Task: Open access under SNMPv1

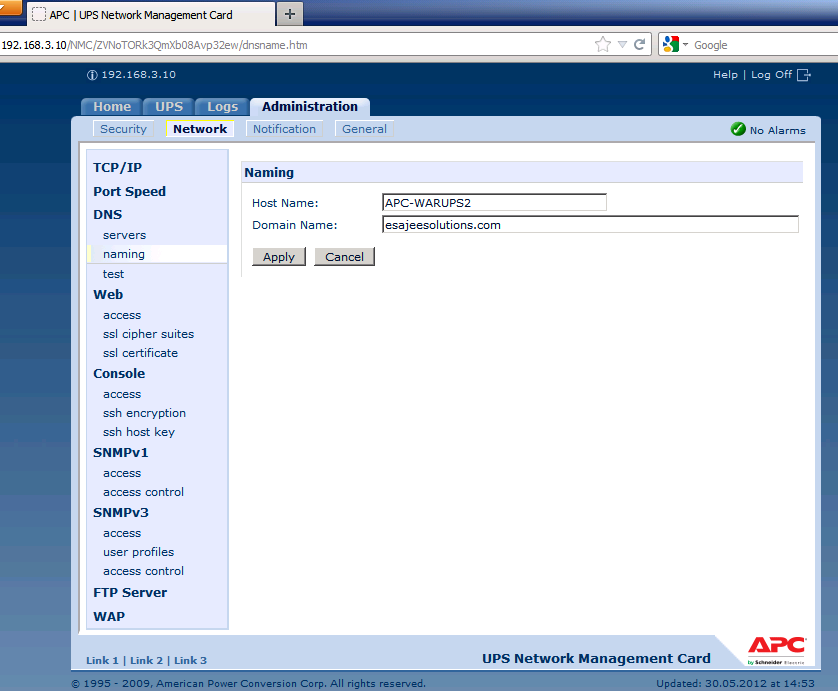Action: tap(122, 473)
